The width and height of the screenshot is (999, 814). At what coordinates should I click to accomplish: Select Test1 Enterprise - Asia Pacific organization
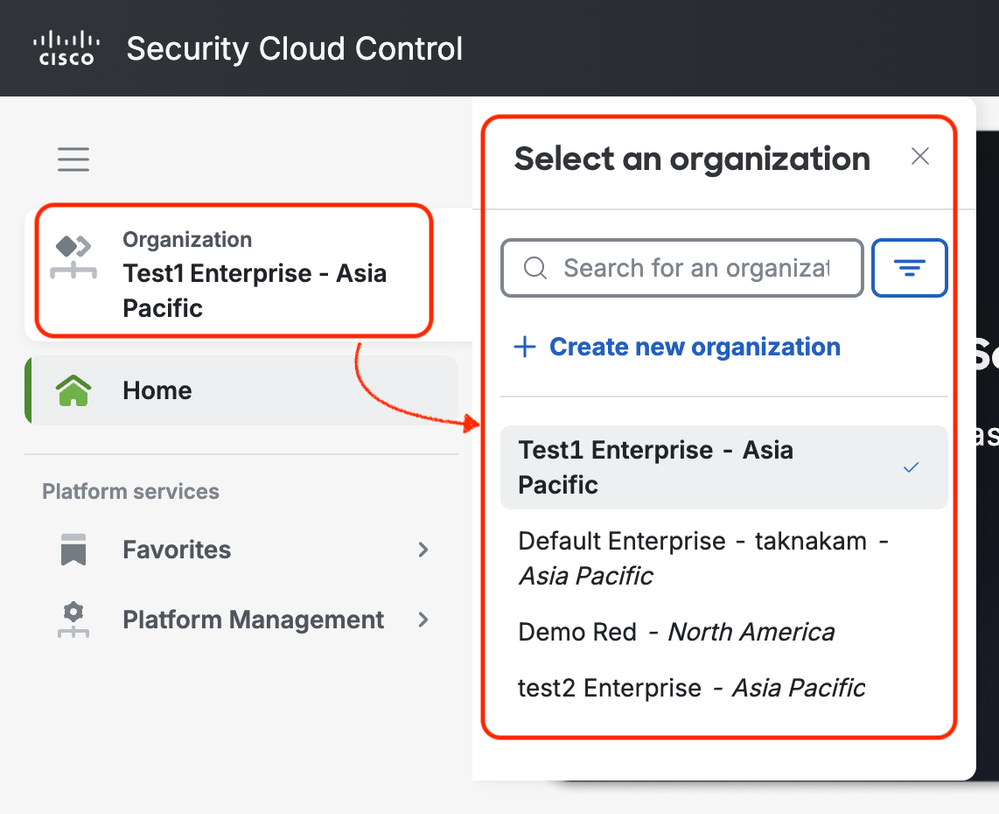(724, 468)
